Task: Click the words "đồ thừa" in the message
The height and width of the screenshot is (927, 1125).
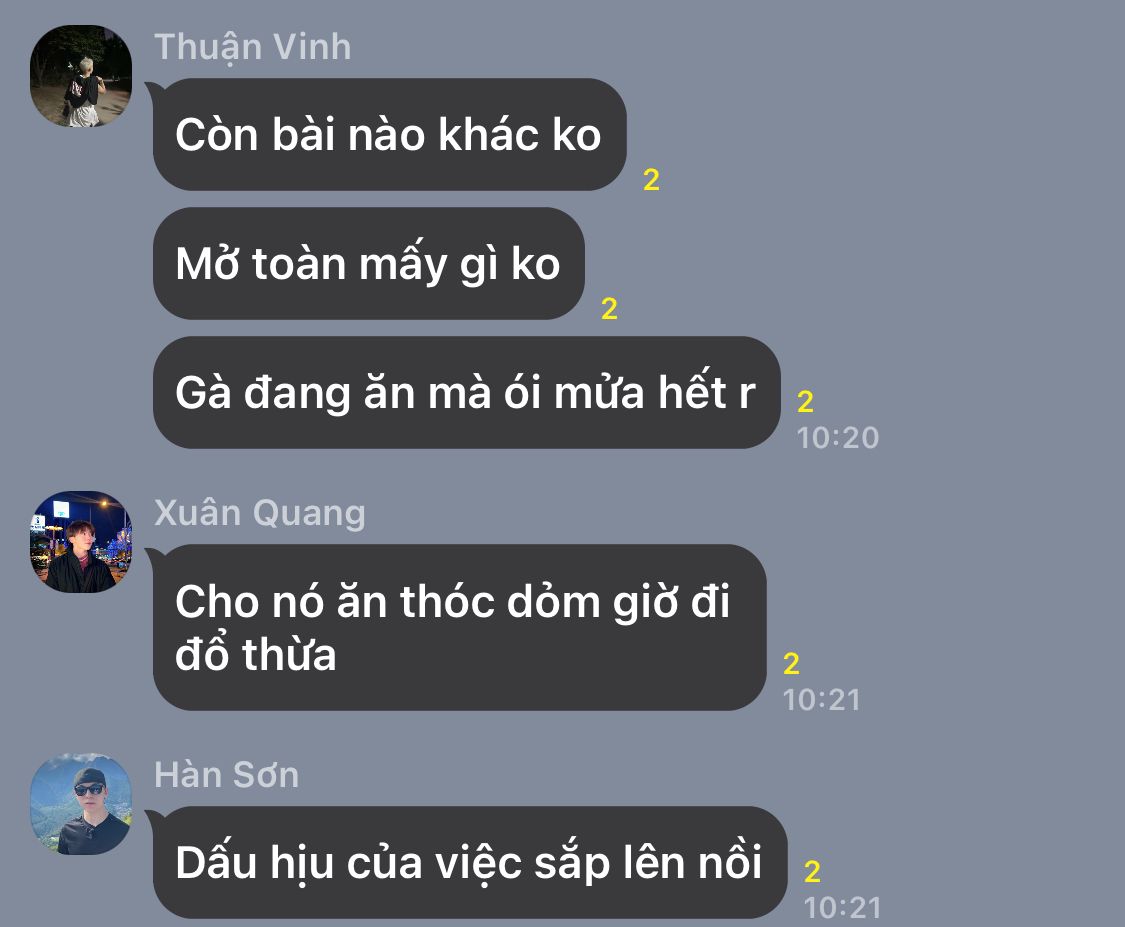Action: [255, 654]
